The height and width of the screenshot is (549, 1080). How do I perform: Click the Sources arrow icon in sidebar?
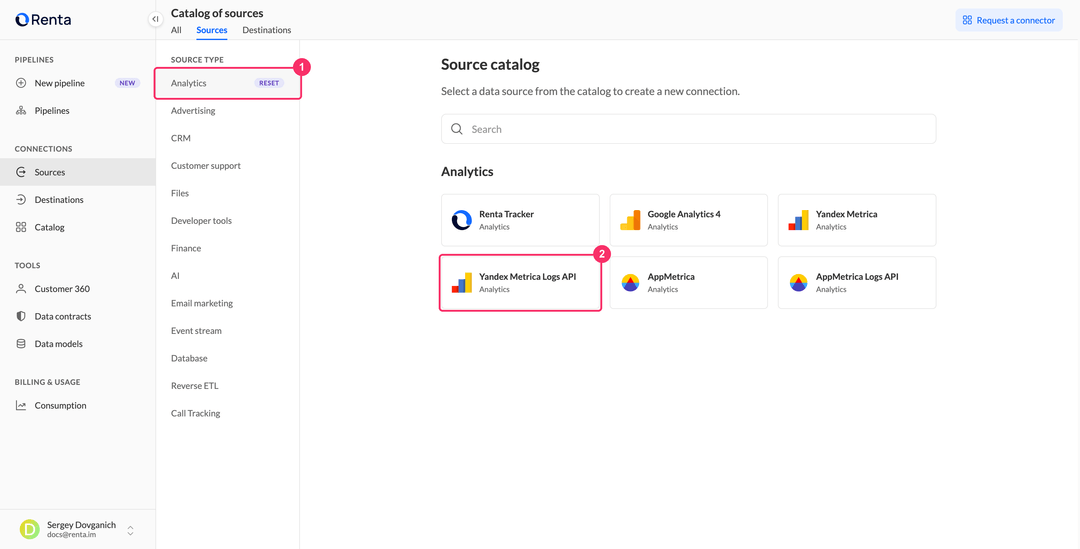[21, 172]
